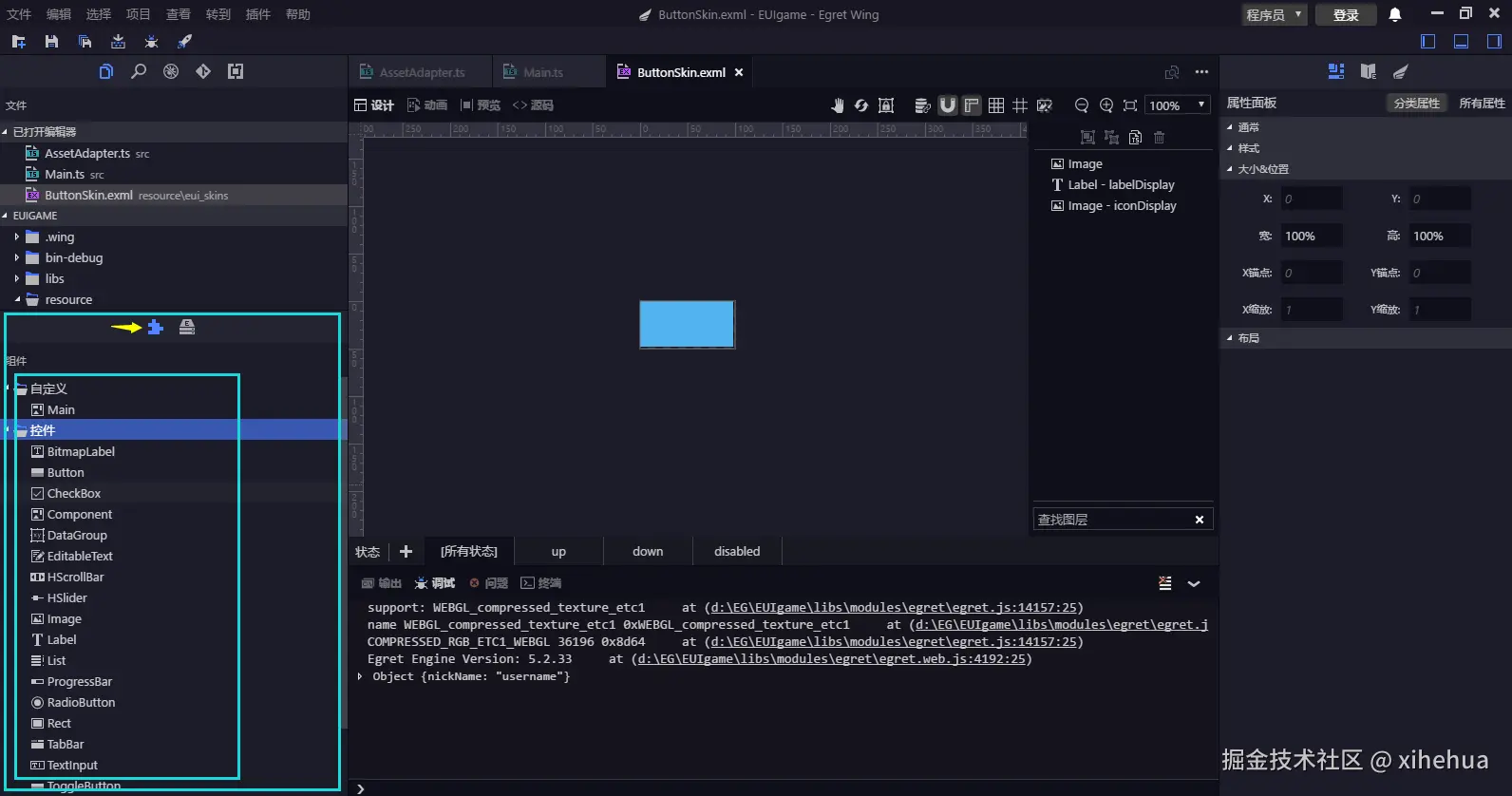Open the 100% zoom level dropdown
1512x796 pixels.
[1178, 105]
